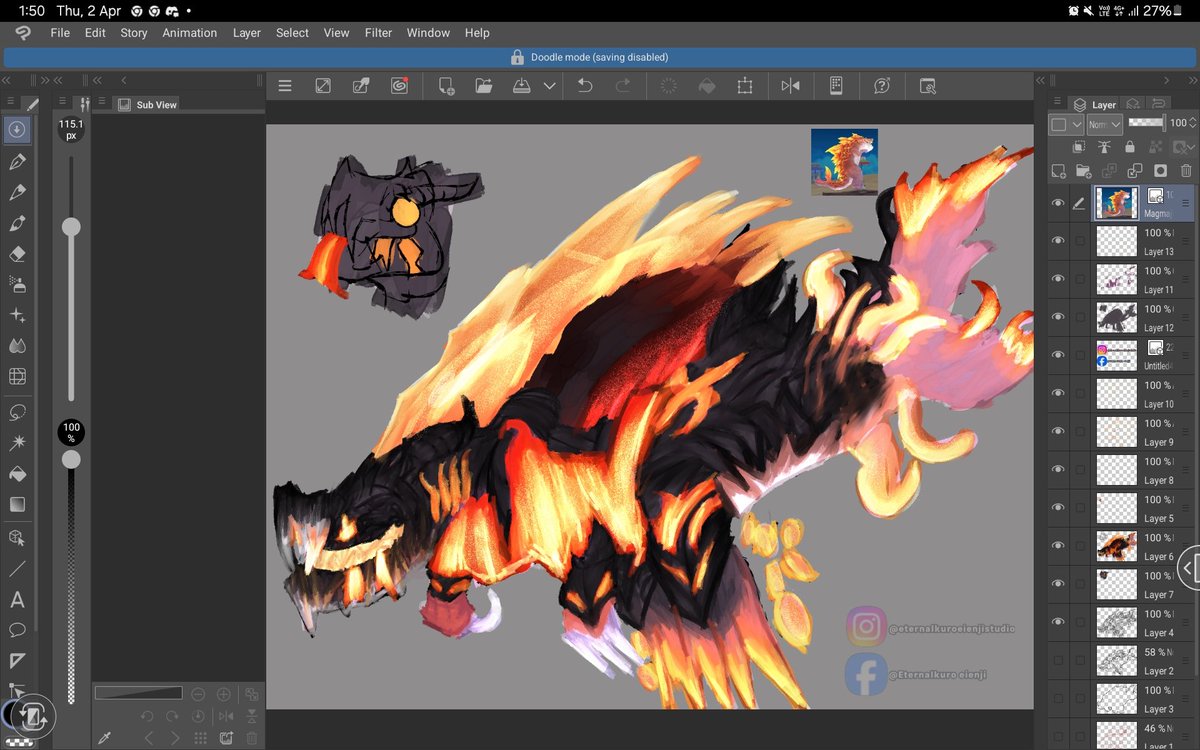Select the Fill bucket tool

pos(17,474)
